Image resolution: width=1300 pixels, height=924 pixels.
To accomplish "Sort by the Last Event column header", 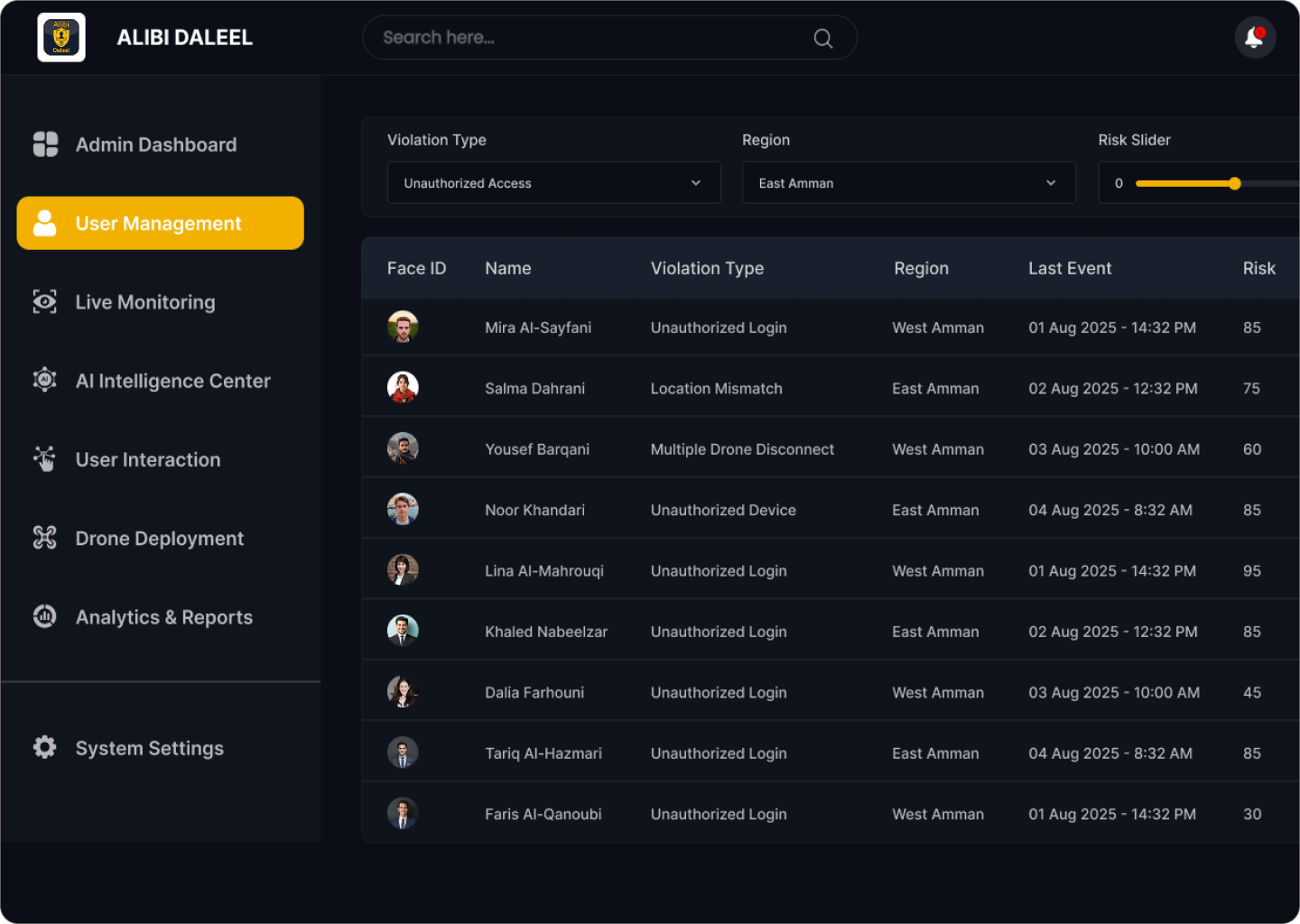I will click(x=1070, y=268).
